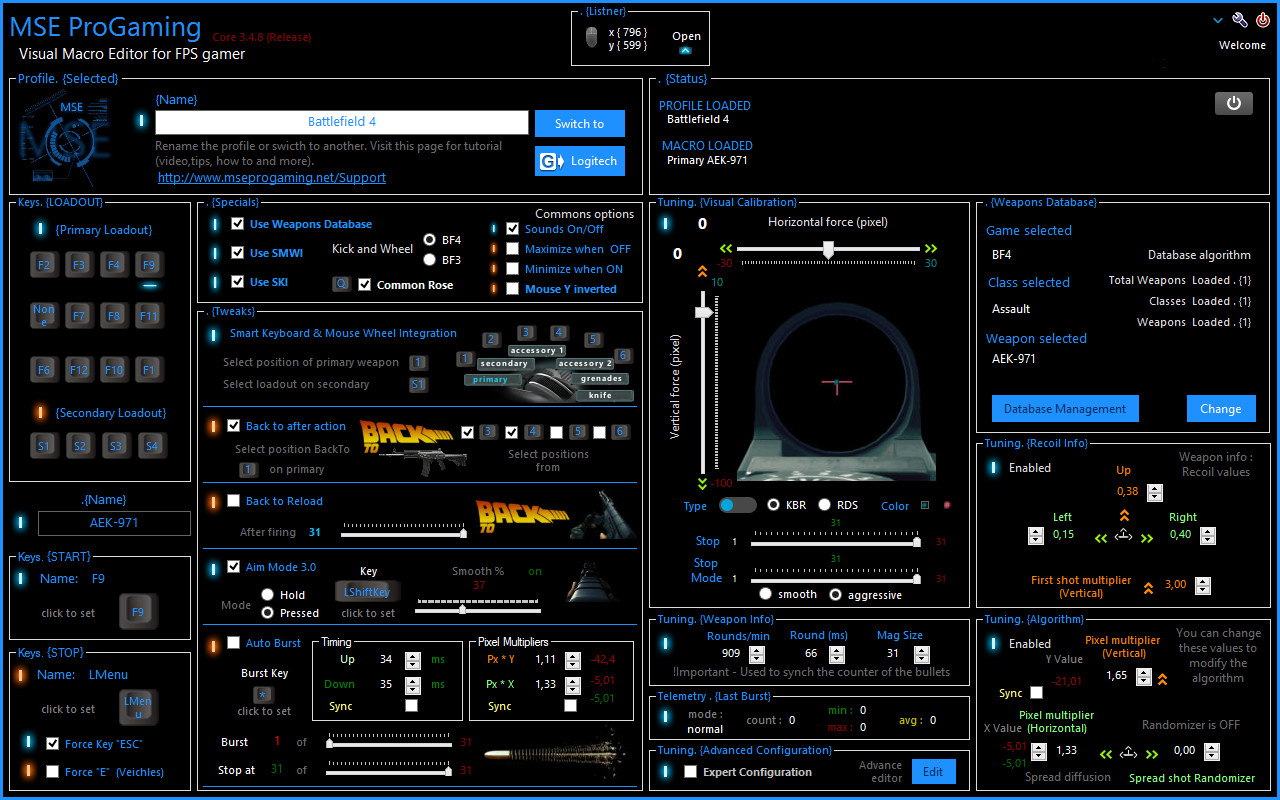This screenshot has height=800, width=1280.
Task: Click the Horizontal force slider
Action: 829,250
